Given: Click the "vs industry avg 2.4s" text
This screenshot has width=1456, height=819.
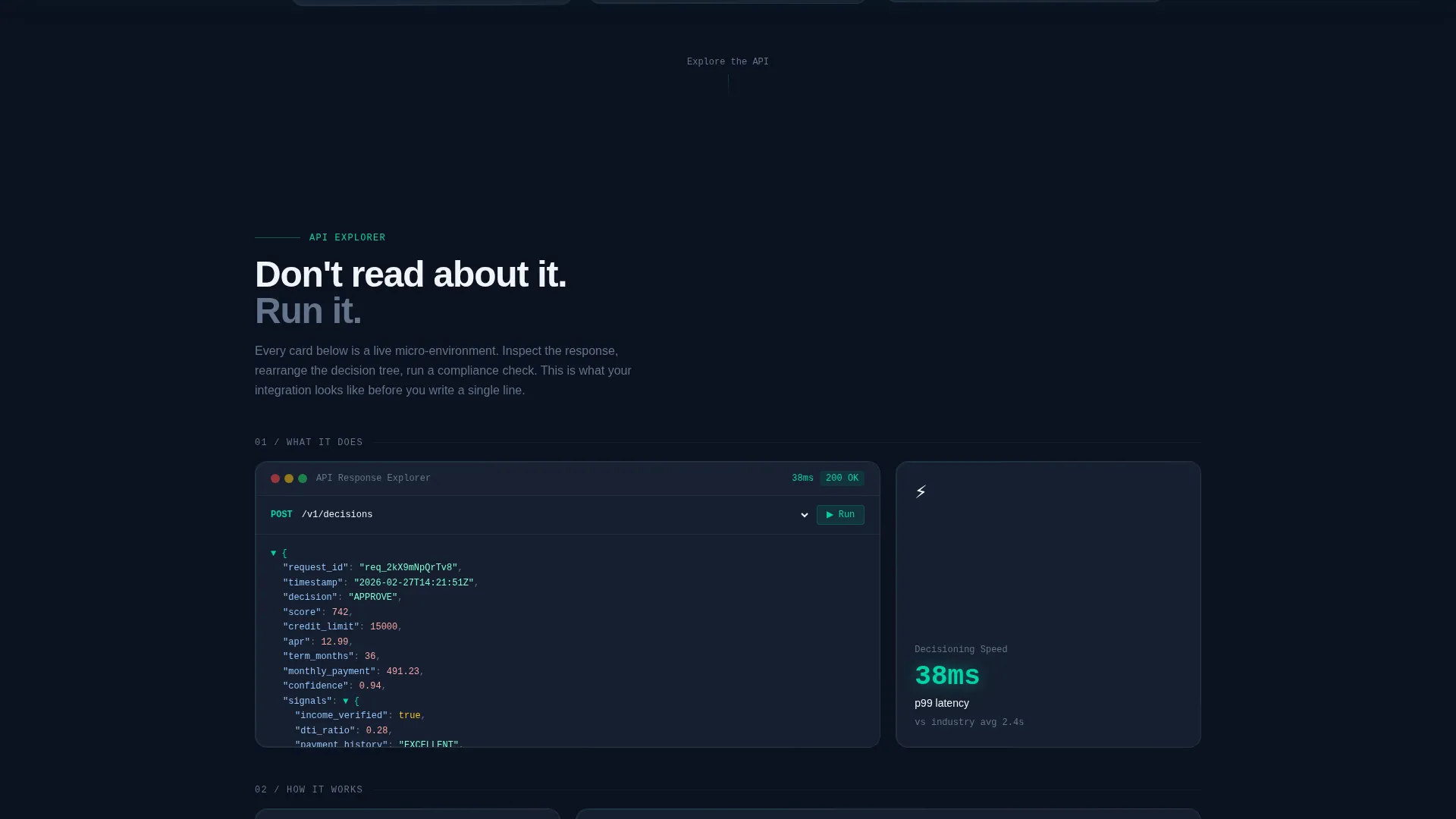Looking at the screenshot, I should pyautogui.click(x=969, y=723).
